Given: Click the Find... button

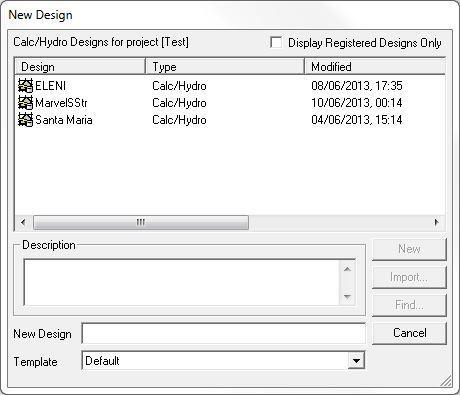Looking at the screenshot, I should click(409, 305).
